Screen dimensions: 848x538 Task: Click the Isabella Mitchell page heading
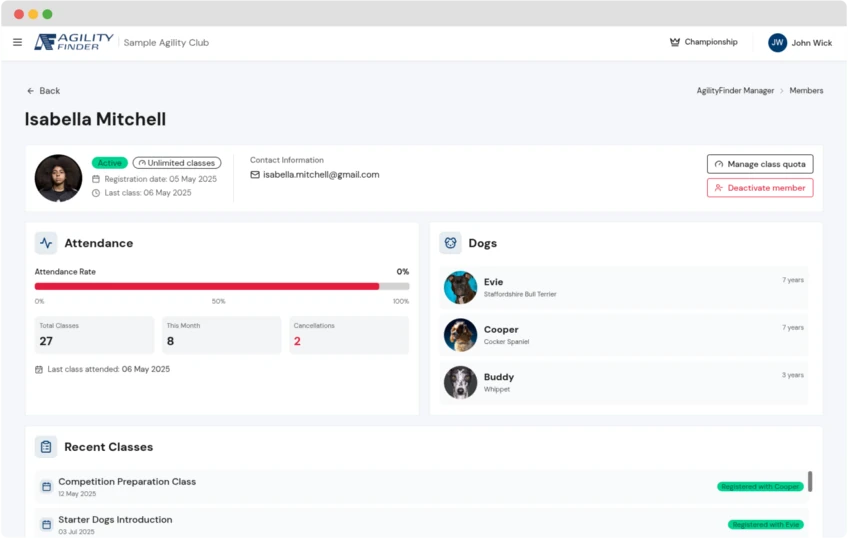pyautogui.click(x=95, y=119)
